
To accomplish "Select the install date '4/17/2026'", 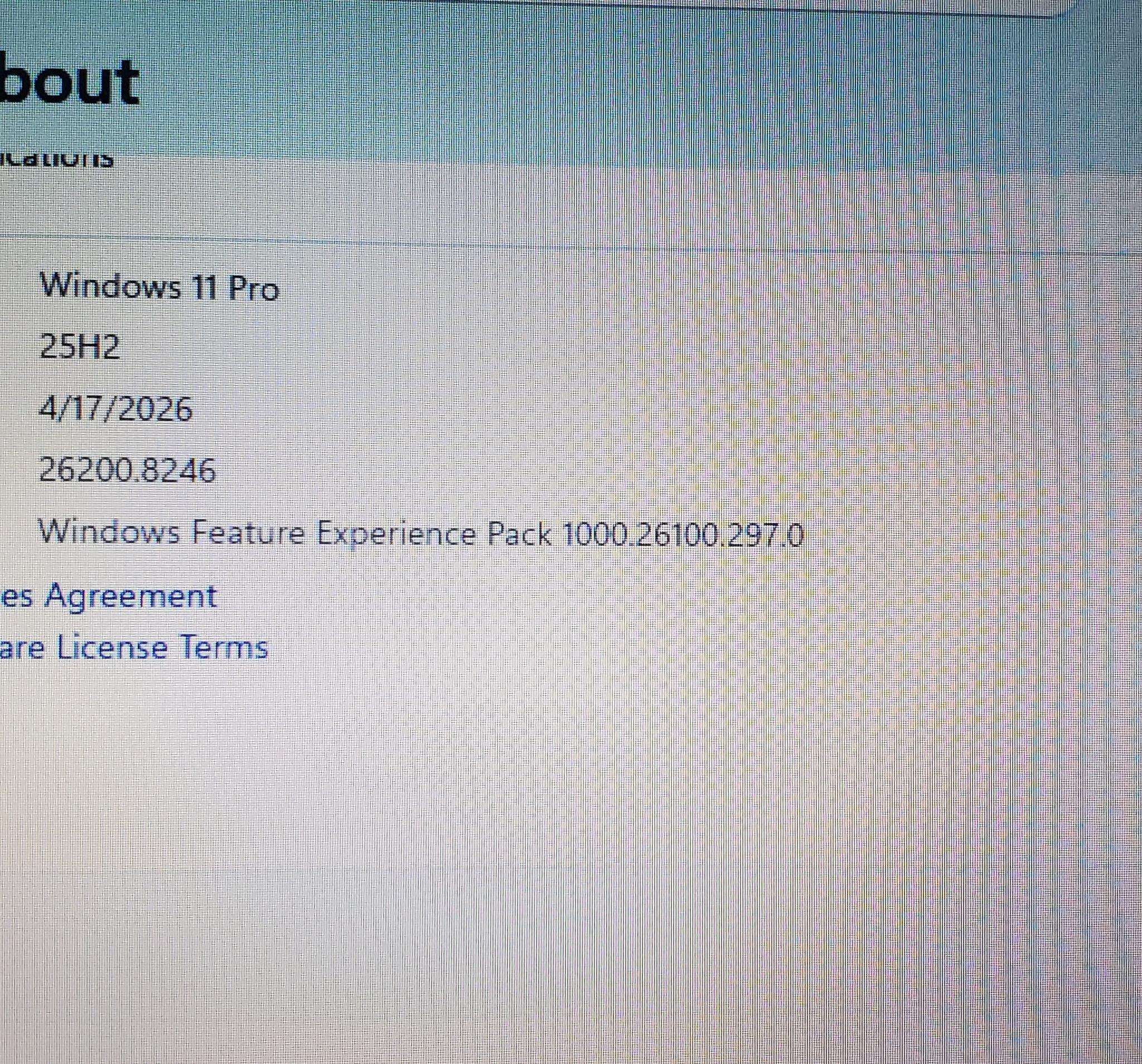I will pos(115,408).
